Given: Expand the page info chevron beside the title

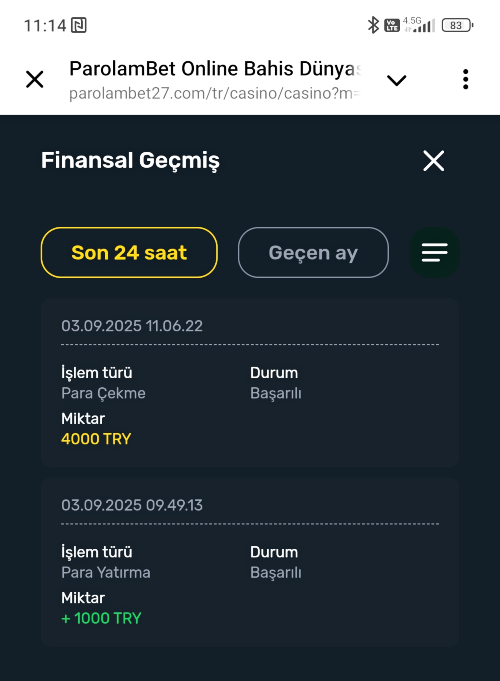Looking at the screenshot, I should coord(396,80).
